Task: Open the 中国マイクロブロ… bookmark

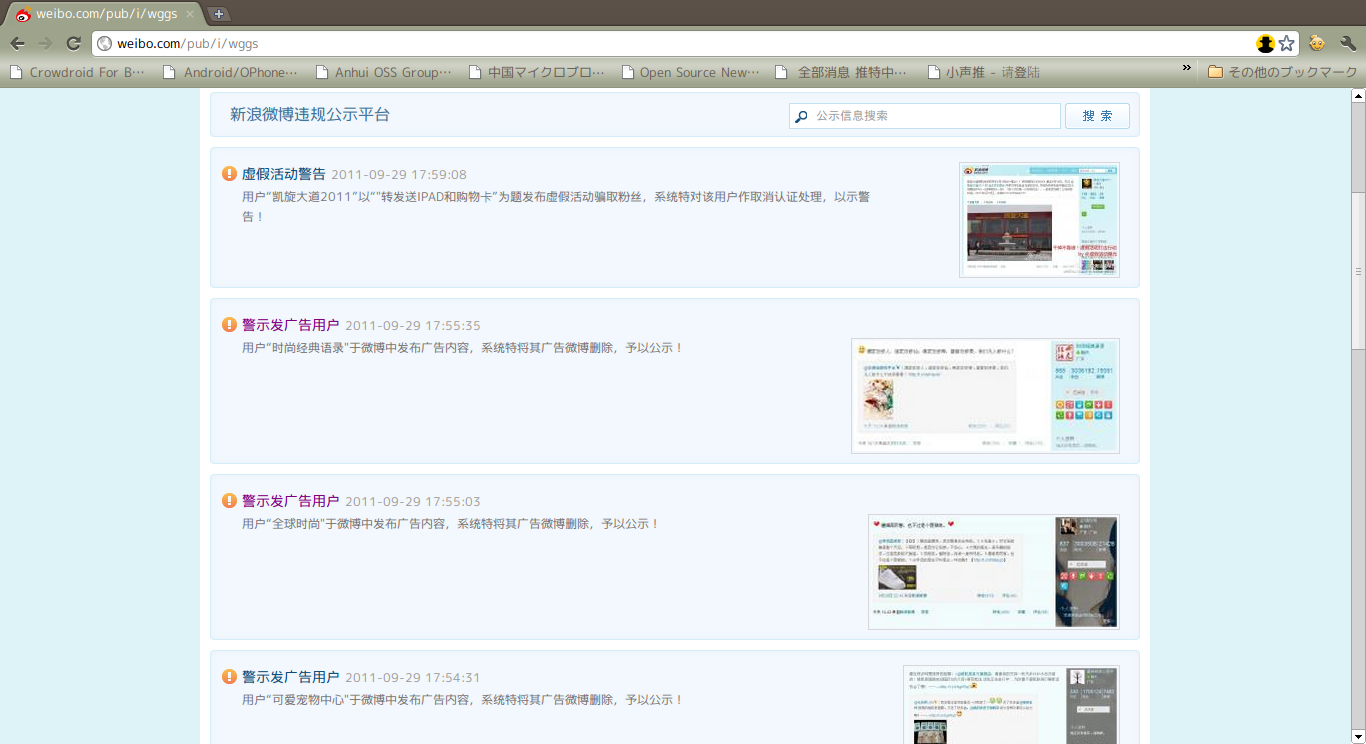Action: [x=537, y=72]
